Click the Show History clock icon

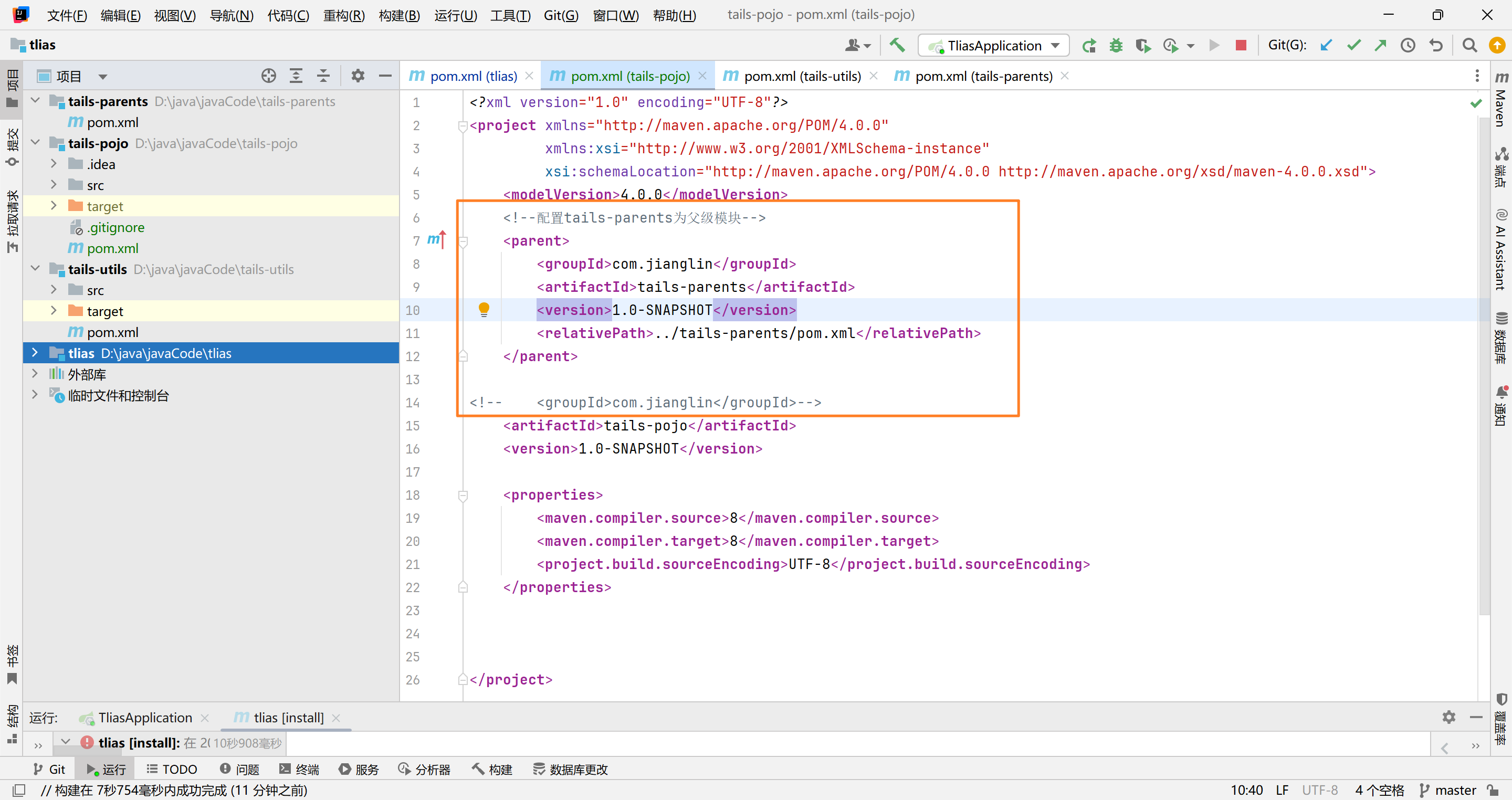[1408, 45]
